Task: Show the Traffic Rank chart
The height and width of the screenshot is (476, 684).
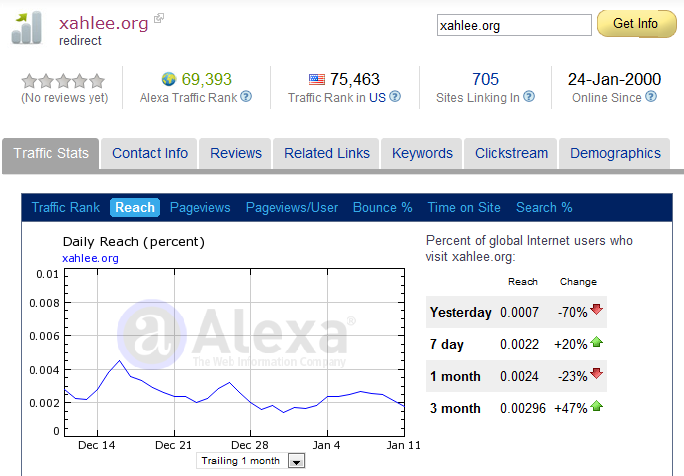Action: coord(66,207)
